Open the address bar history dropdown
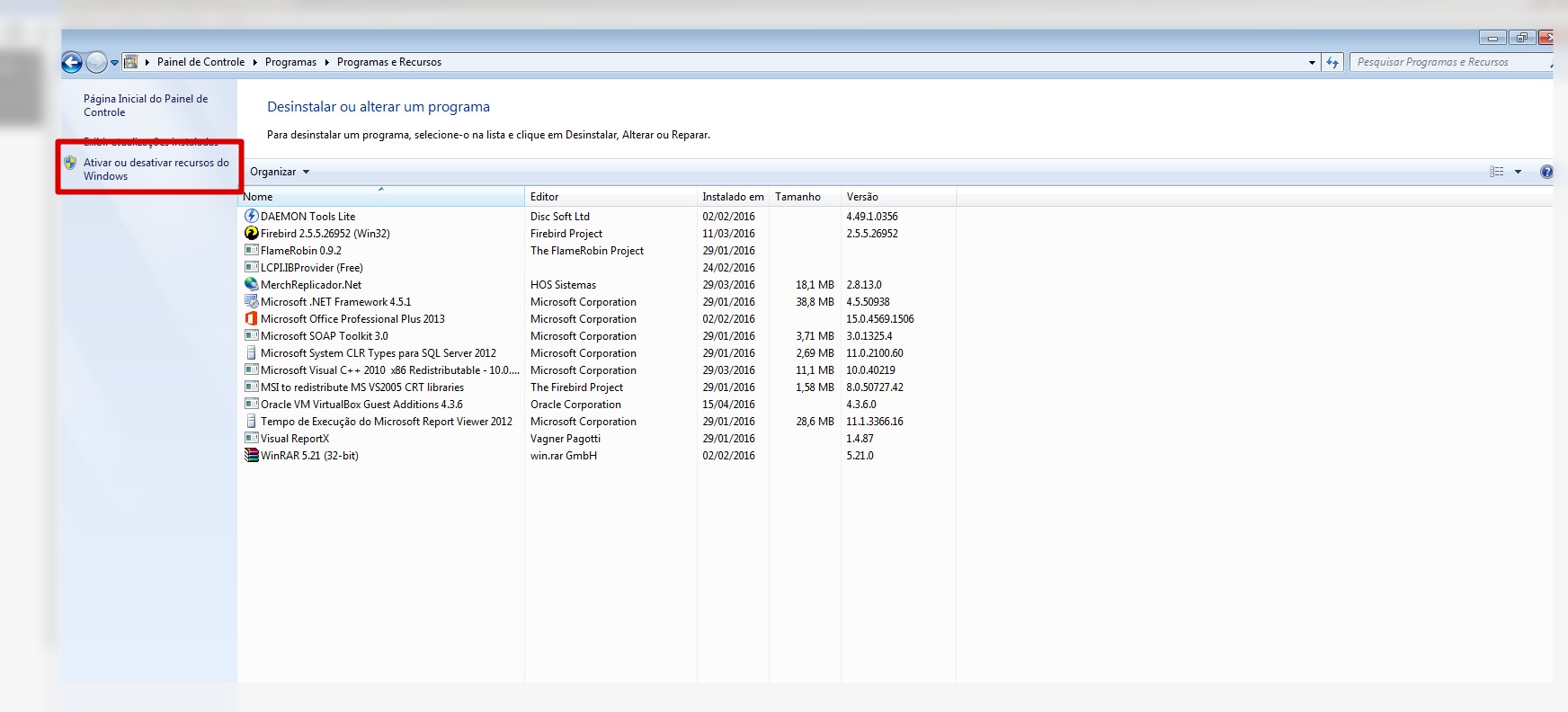The image size is (1568, 712). (x=1312, y=62)
